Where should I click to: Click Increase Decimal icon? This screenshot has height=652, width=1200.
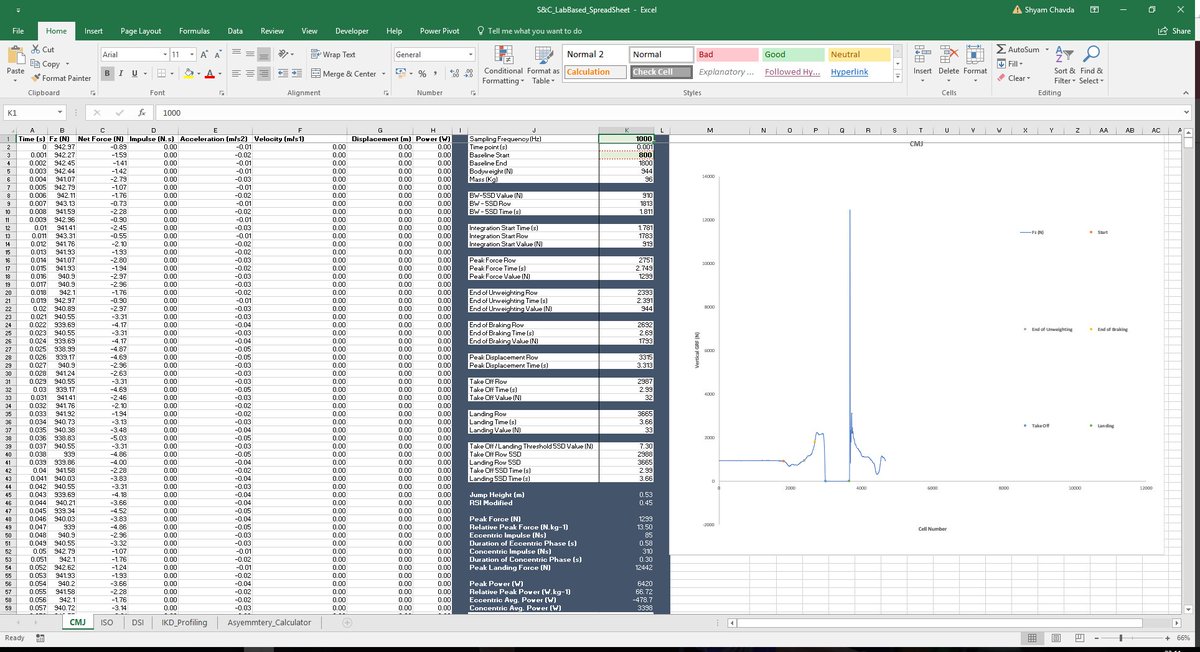[455, 73]
